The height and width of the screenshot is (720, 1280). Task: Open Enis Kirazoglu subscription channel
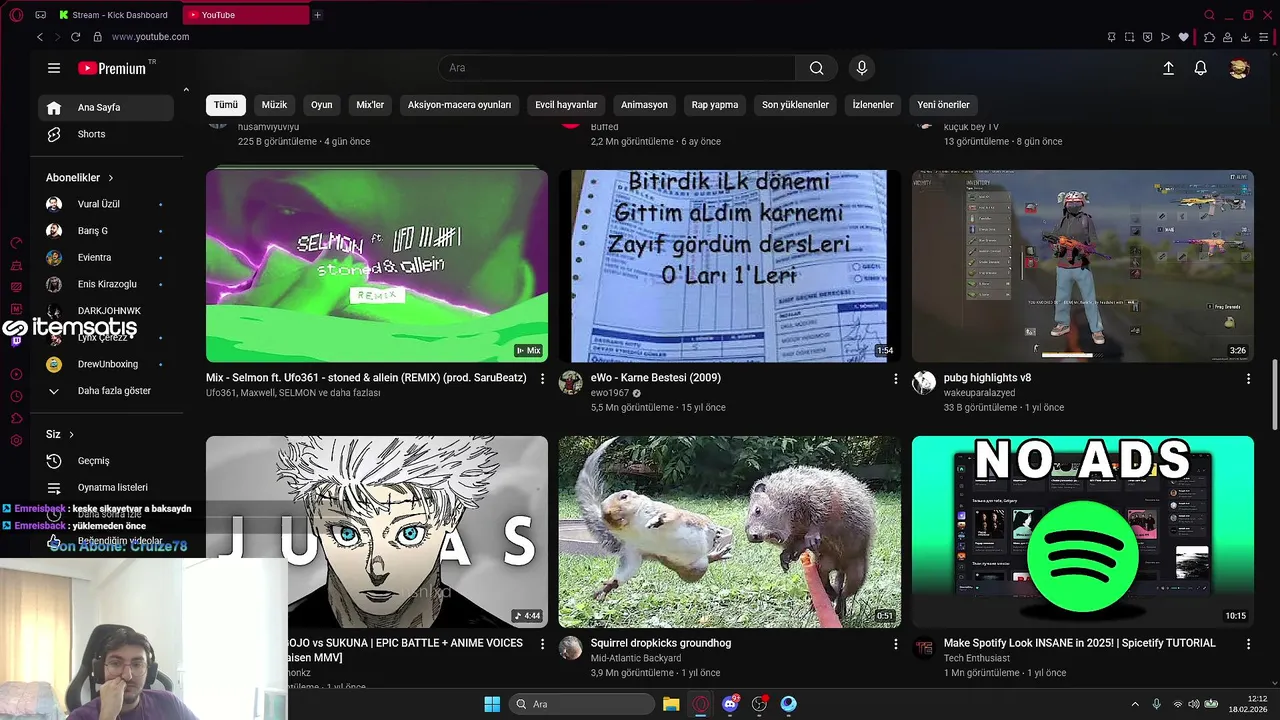click(106, 284)
